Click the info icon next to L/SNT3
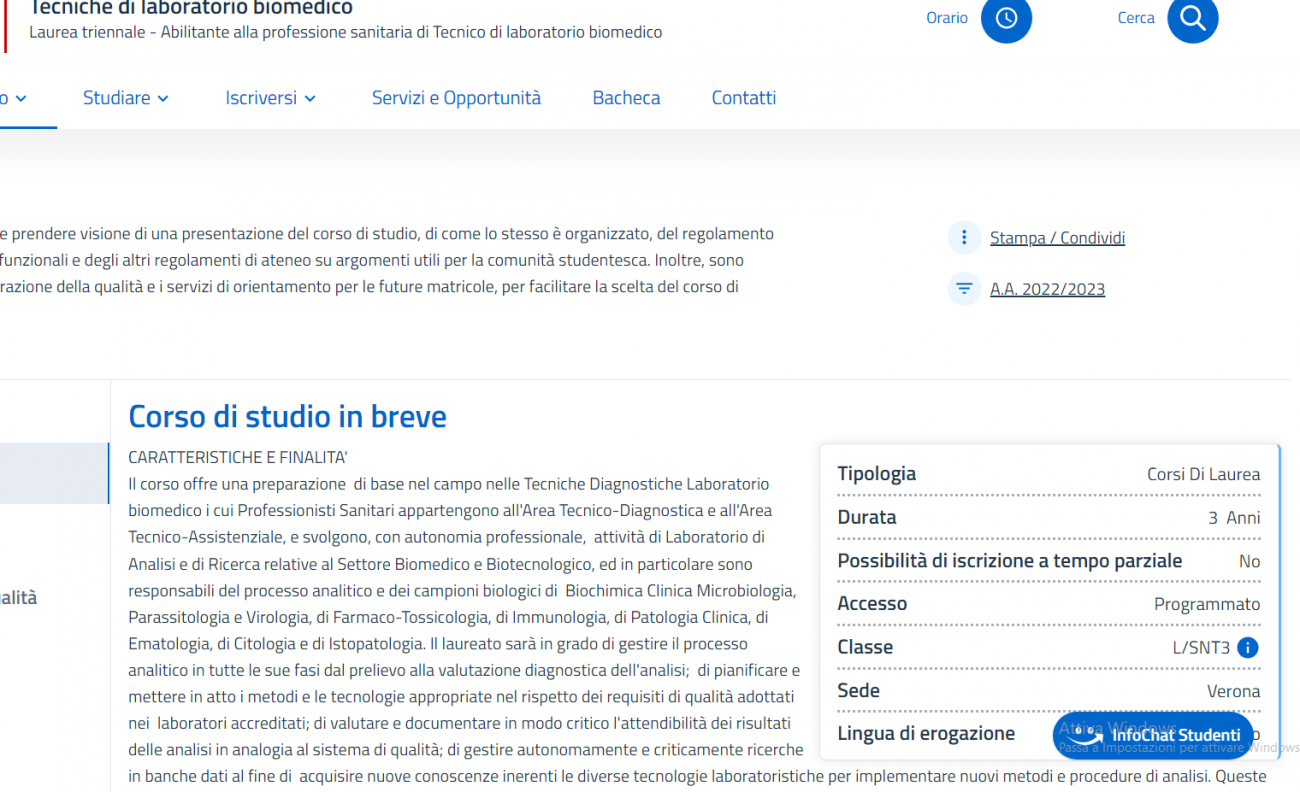Viewport: 1300px width, 792px height. (x=1247, y=647)
